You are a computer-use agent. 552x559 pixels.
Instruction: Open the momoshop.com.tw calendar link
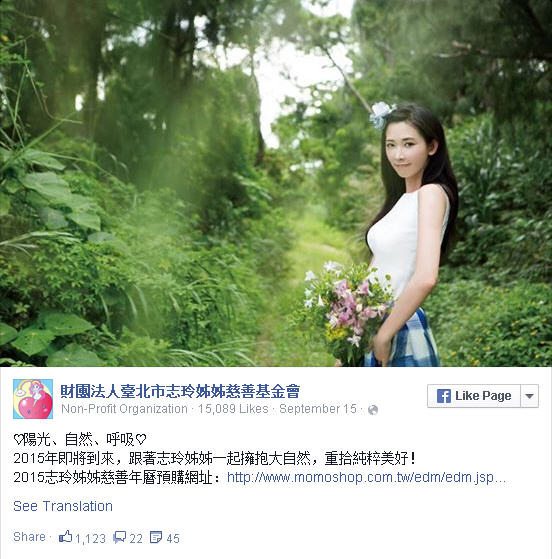pyautogui.click(x=366, y=477)
